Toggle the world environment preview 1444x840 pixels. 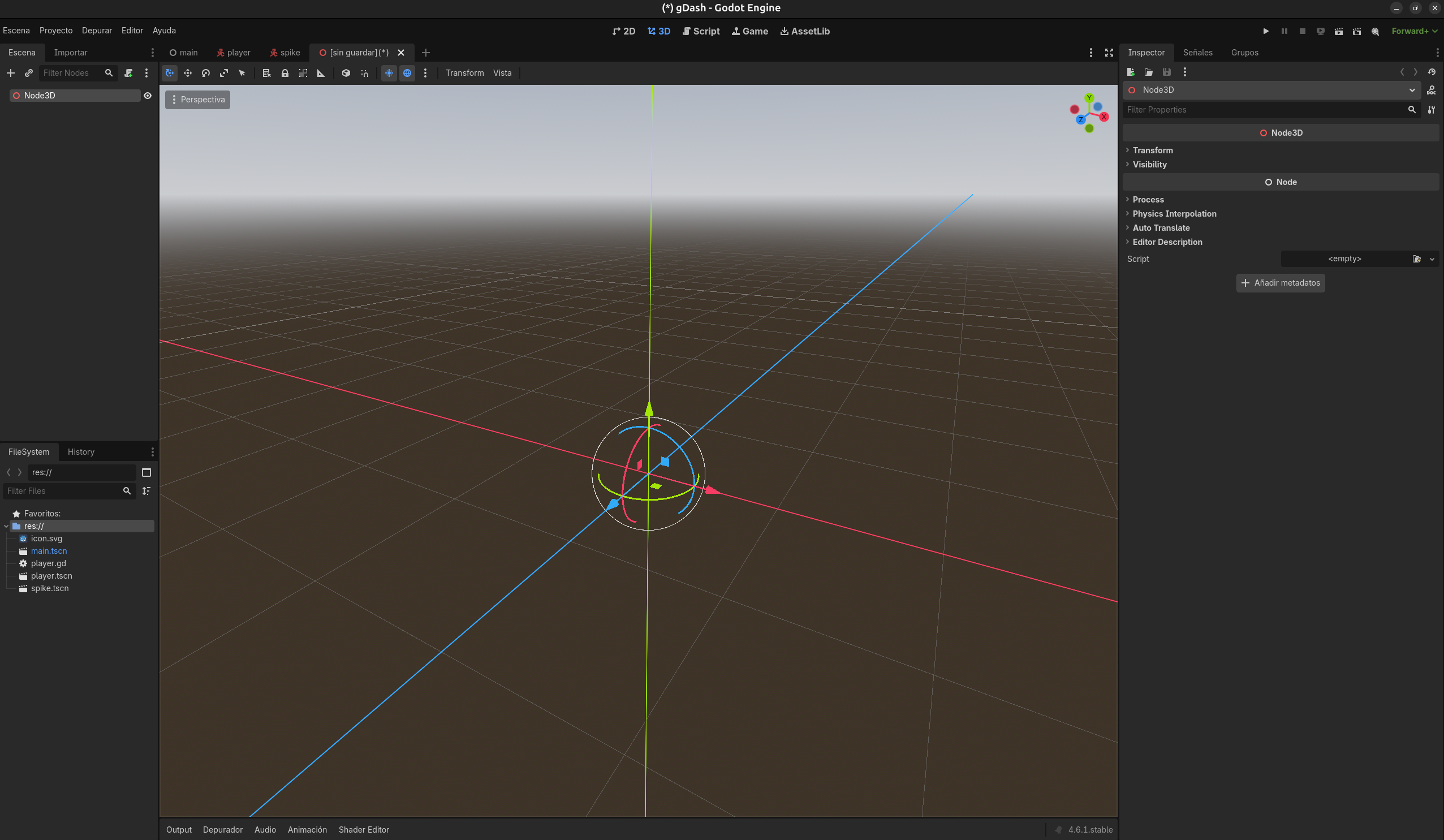coord(407,73)
